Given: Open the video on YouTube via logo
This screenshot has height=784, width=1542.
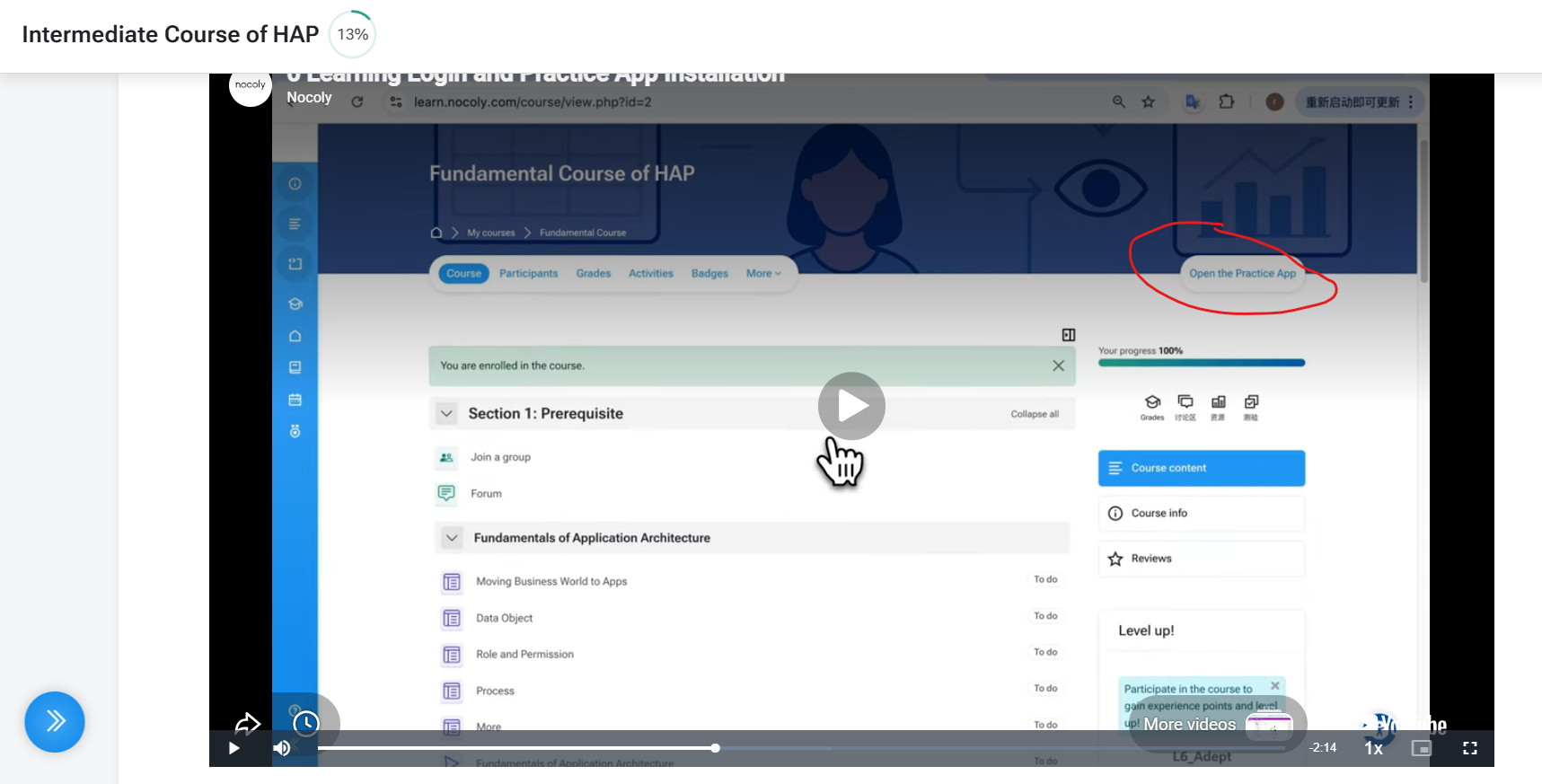Looking at the screenshot, I should (1404, 725).
